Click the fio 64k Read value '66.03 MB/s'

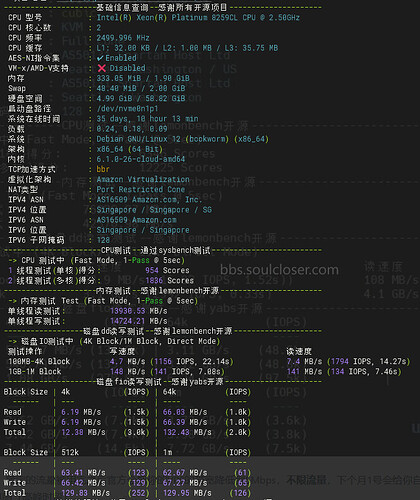pos(185,412)
